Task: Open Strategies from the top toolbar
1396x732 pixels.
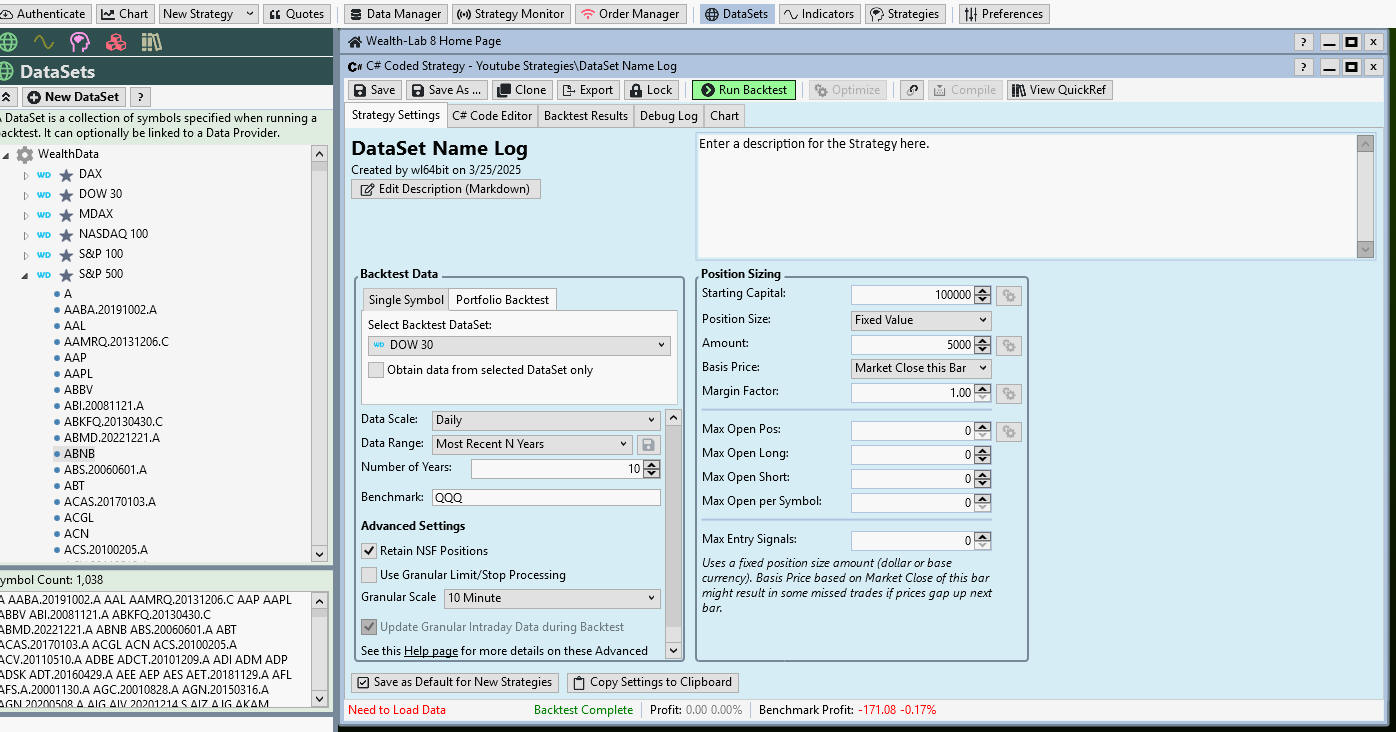Action: [x=904, y=14]
